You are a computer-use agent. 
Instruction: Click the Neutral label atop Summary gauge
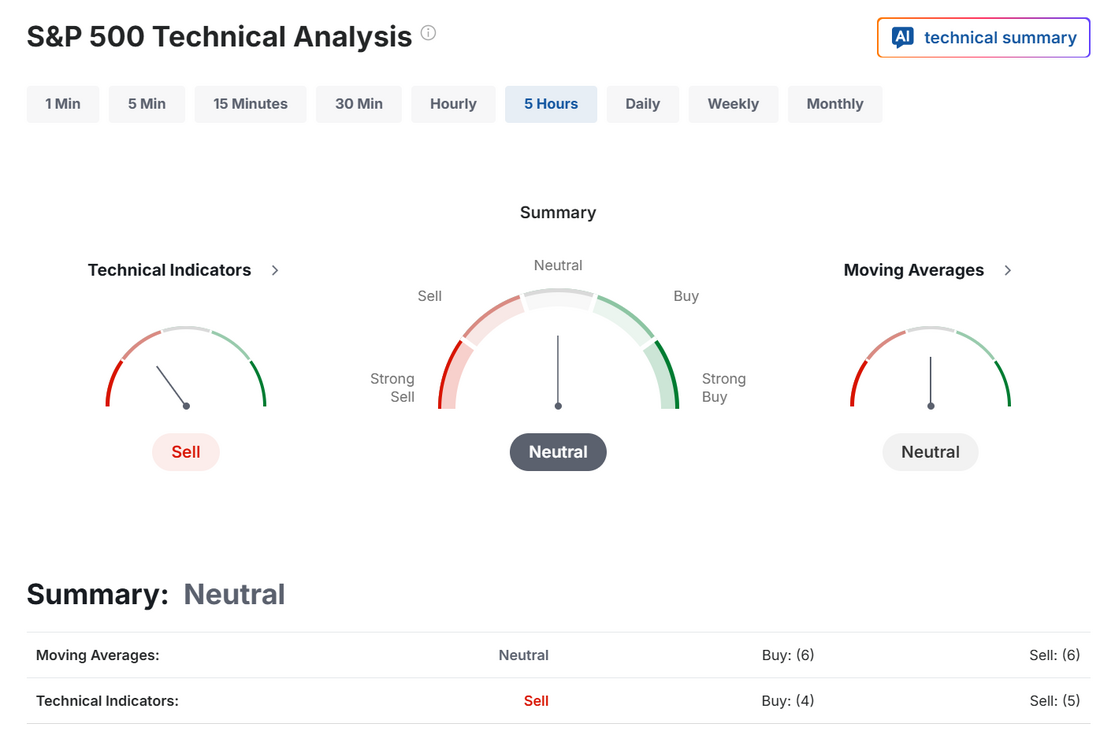558,265
